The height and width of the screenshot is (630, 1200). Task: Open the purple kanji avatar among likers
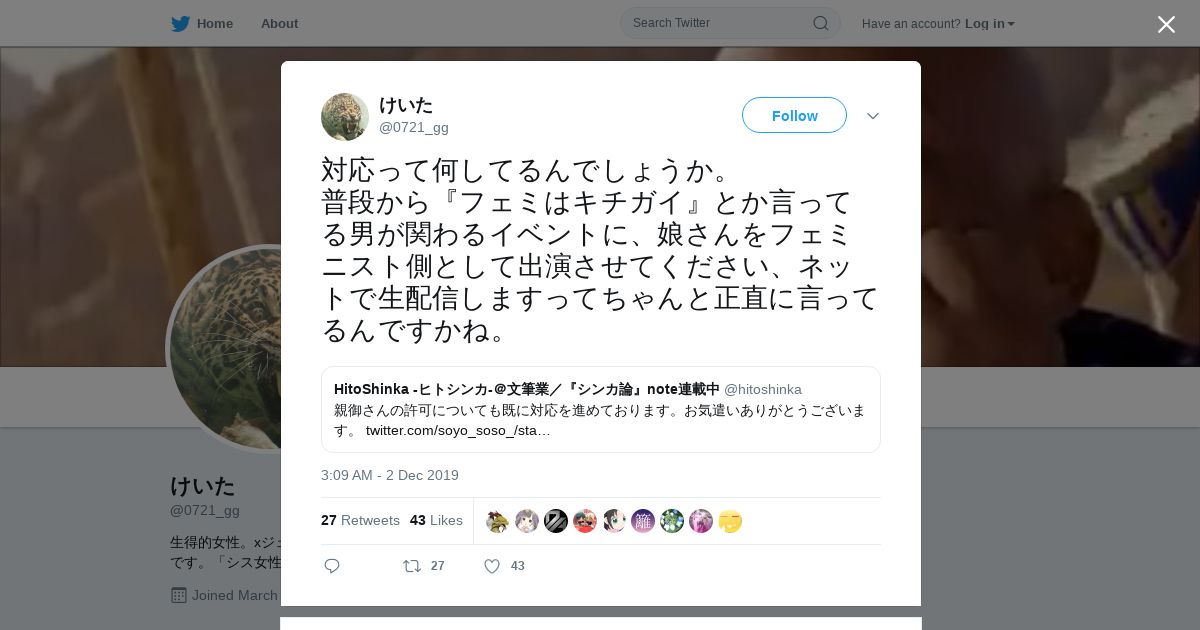643,521
